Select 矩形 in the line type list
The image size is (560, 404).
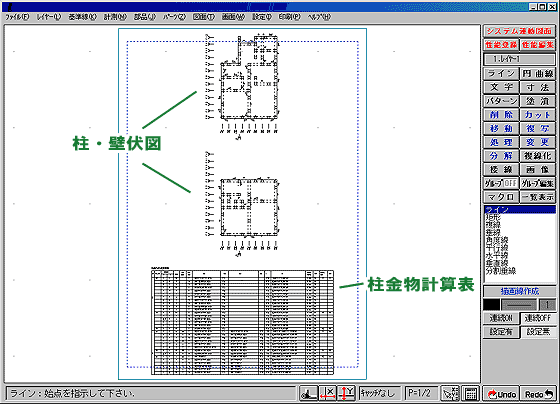(x=493, y=217)
